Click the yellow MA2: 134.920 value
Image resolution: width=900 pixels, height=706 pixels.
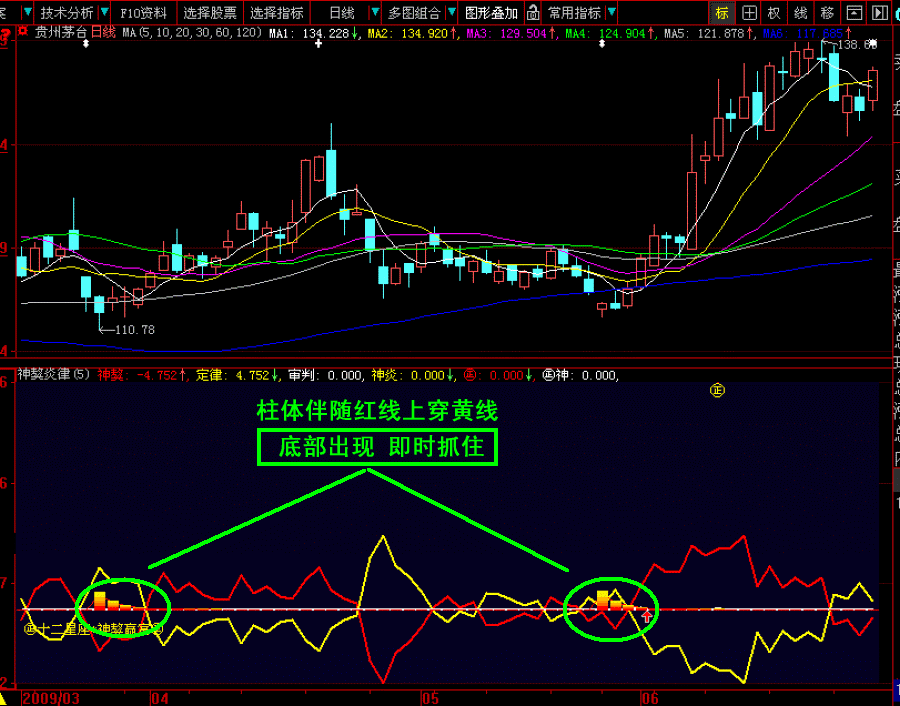tap(413, 34)
